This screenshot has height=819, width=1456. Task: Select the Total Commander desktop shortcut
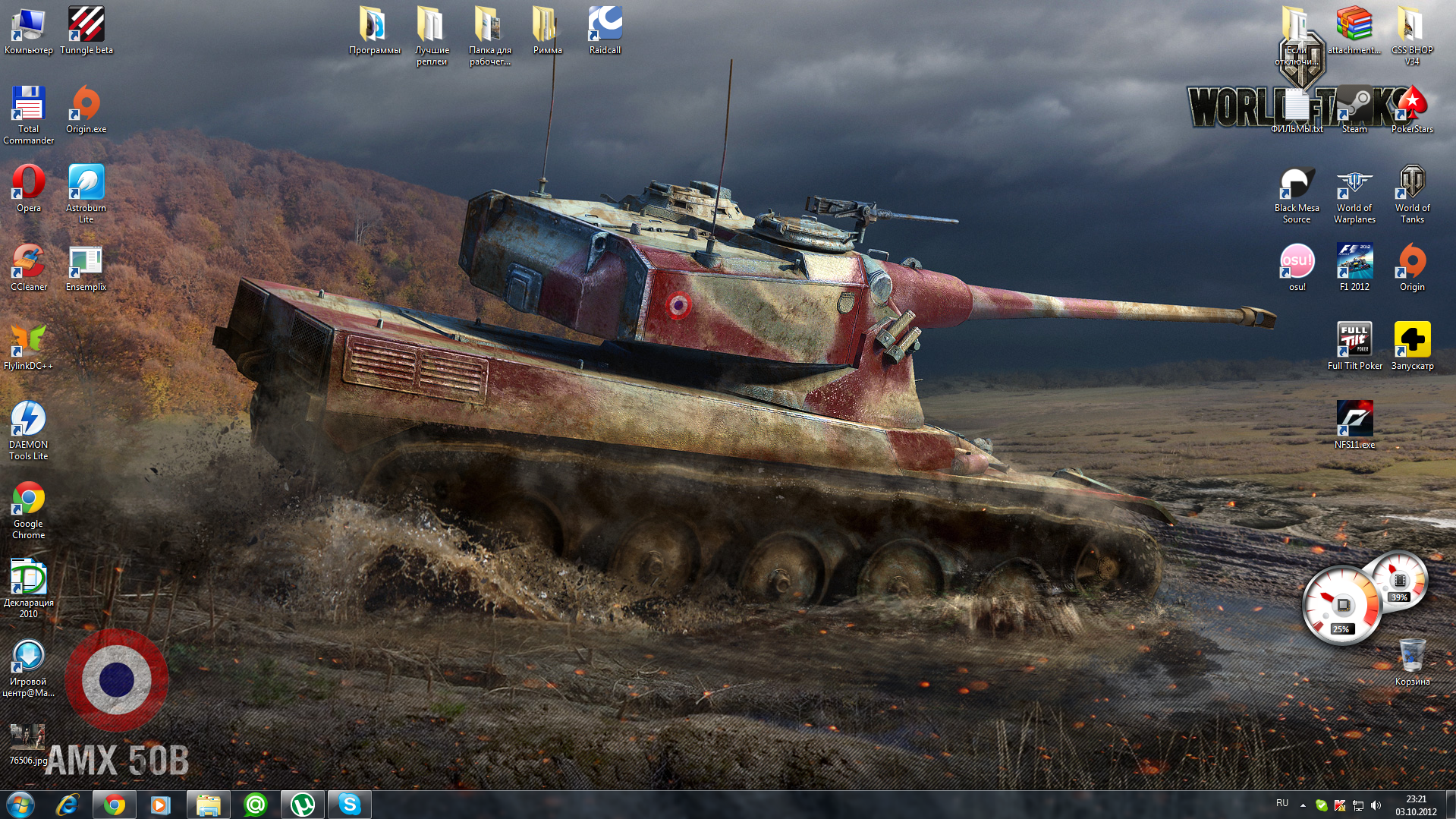(x=29, y=115)
